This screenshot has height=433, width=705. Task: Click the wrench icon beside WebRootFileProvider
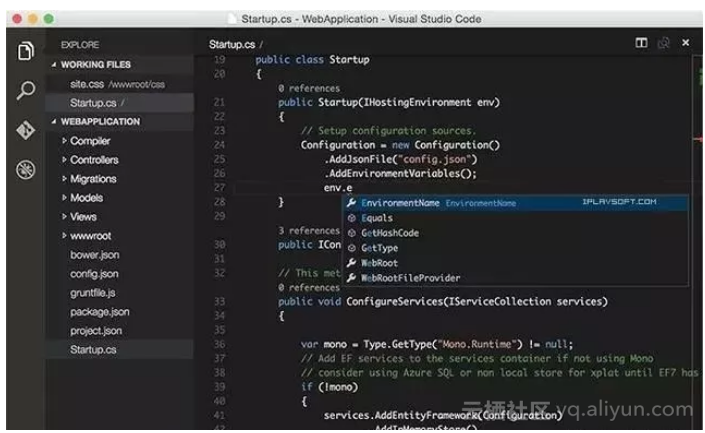click(352, 278)
